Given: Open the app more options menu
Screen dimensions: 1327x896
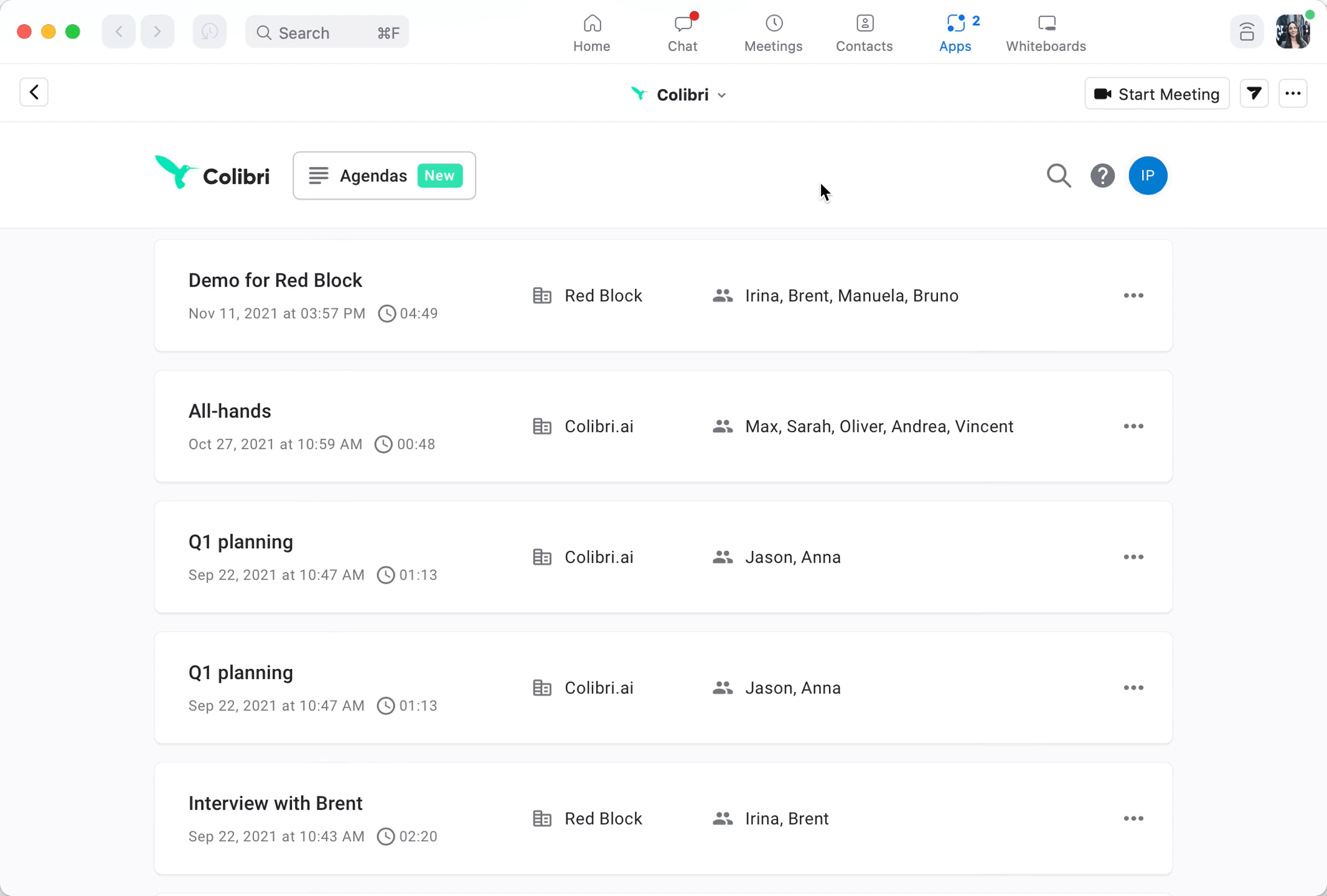Looking at the screenshot, I should (x=1293, y=94).
